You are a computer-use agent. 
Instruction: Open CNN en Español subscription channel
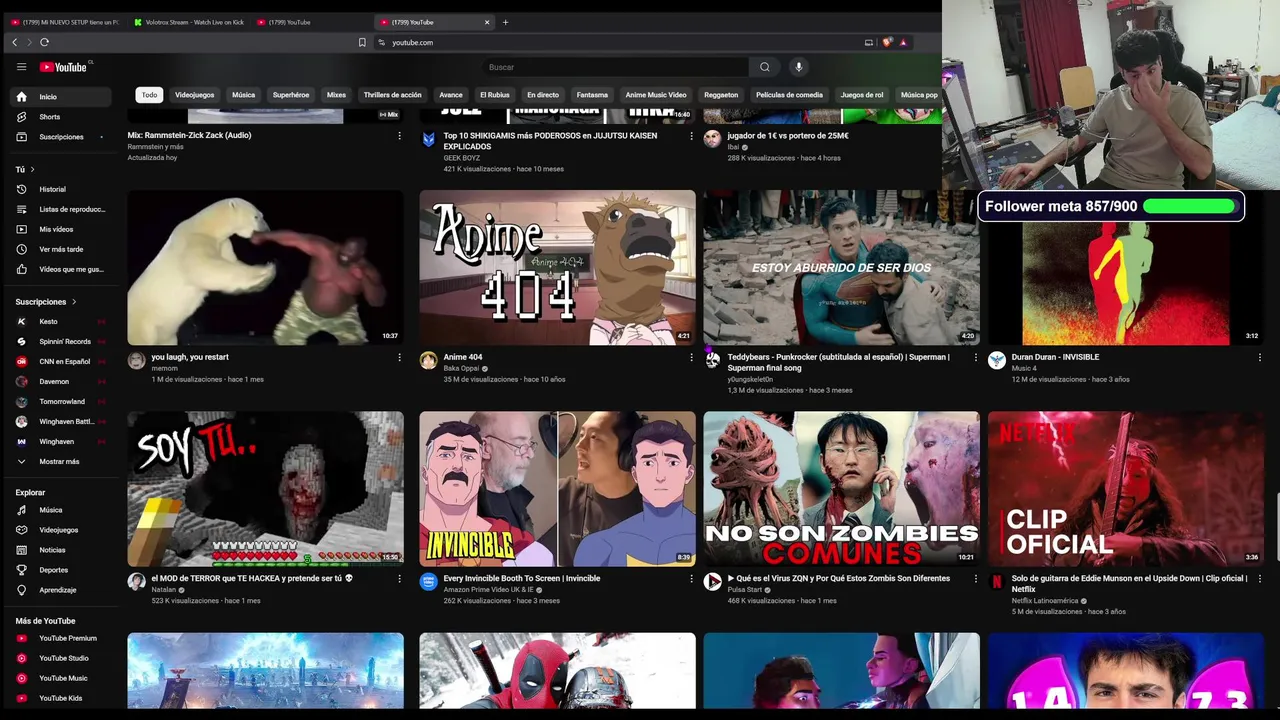[x=60, y=361]
